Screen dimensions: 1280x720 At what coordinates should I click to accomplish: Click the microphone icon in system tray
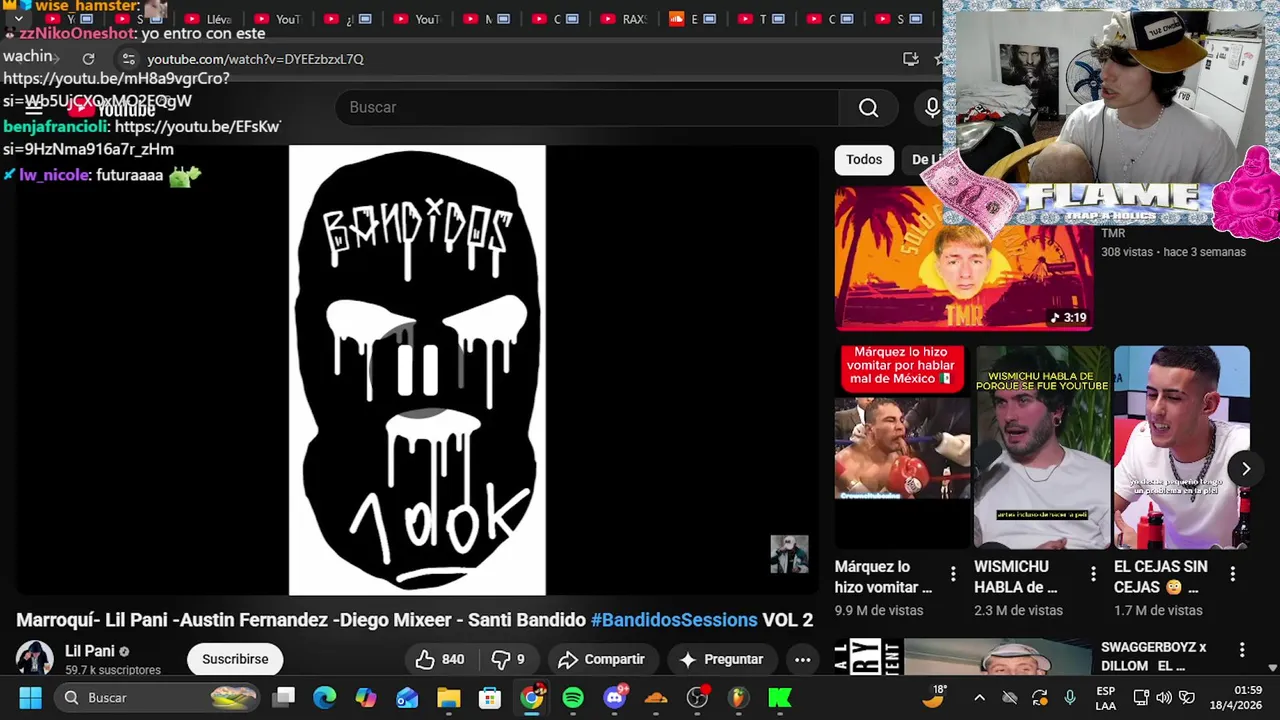(1070, 698)
